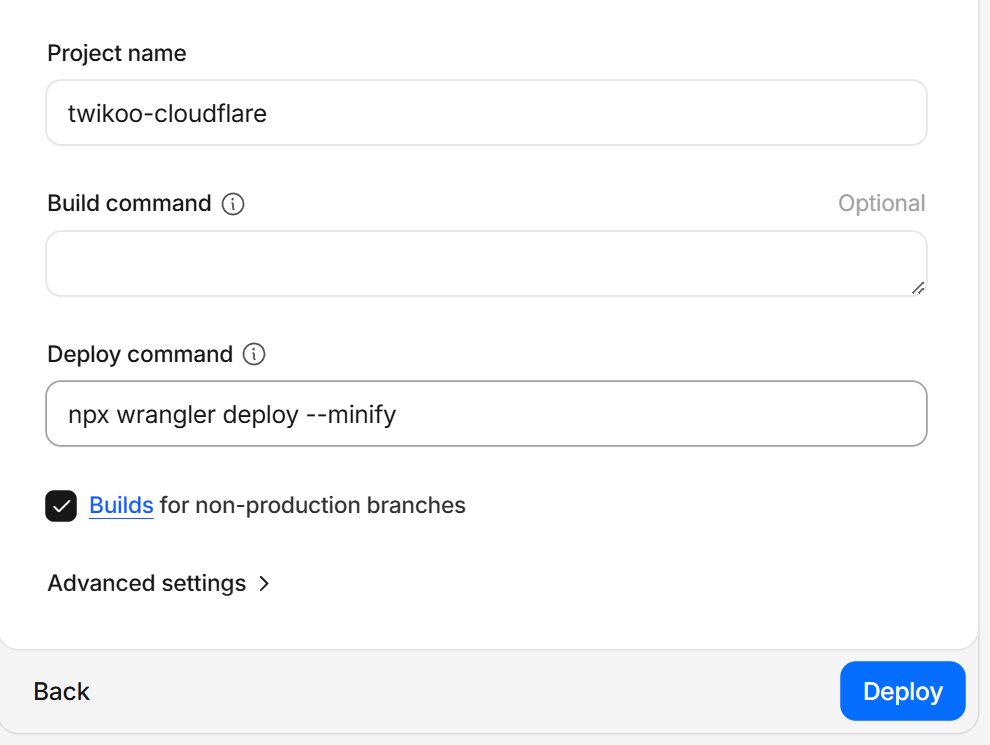Open the Builds documentation link
990x745 pixels.
click(121, 506)
